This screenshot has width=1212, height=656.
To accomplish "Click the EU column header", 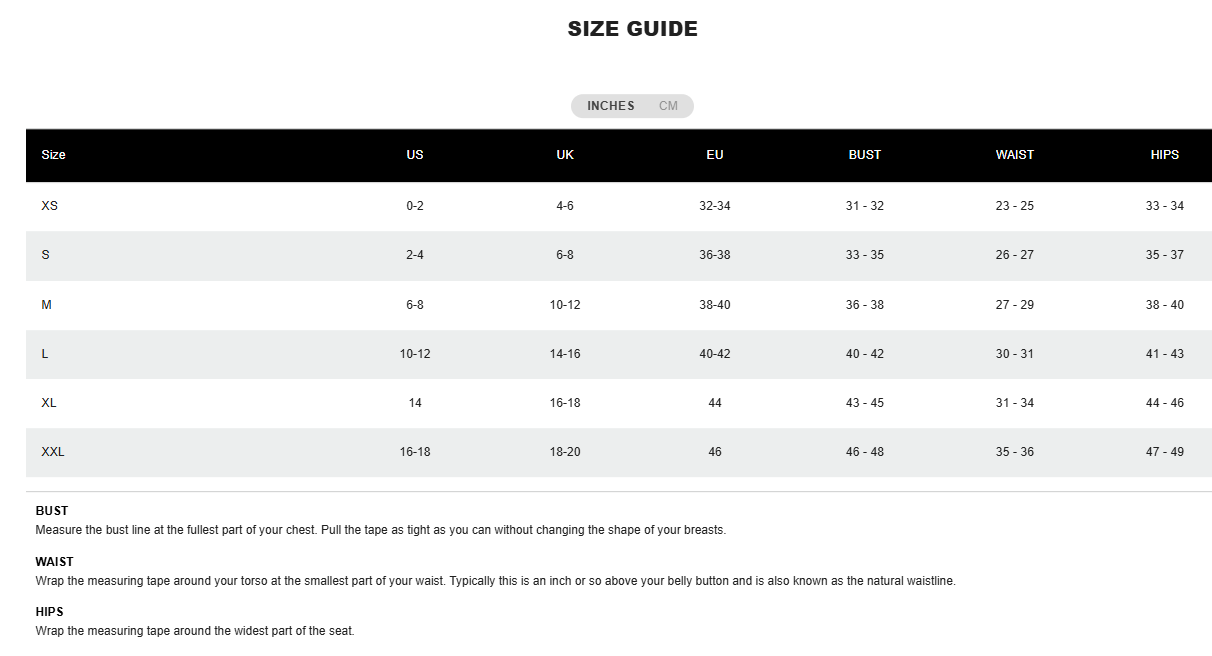I will coord(715,155).
